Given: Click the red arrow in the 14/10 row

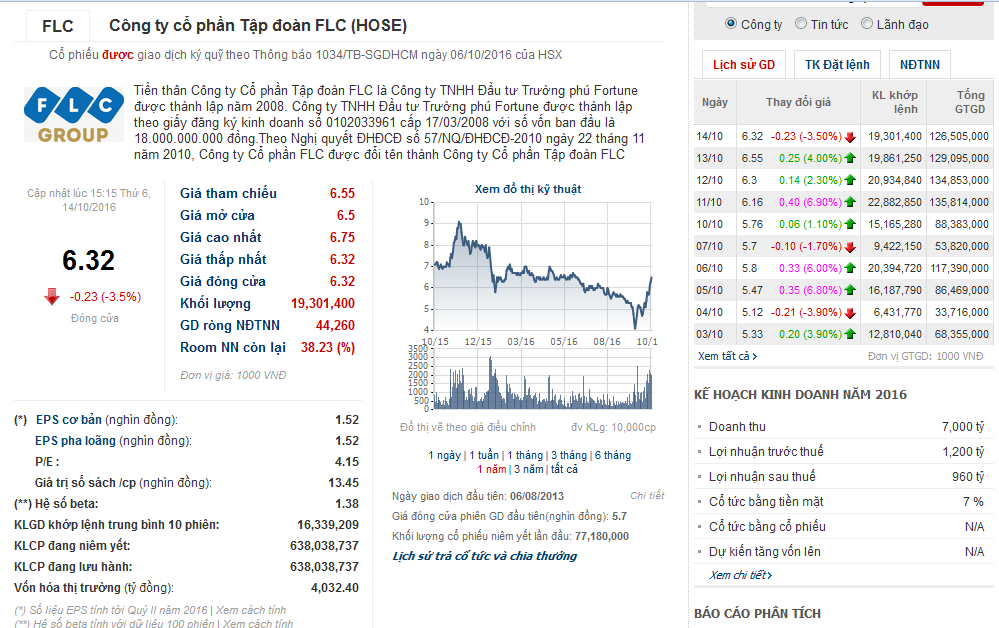Looking at the screenshot, I should pyautogui.click(x=850, y=136).
